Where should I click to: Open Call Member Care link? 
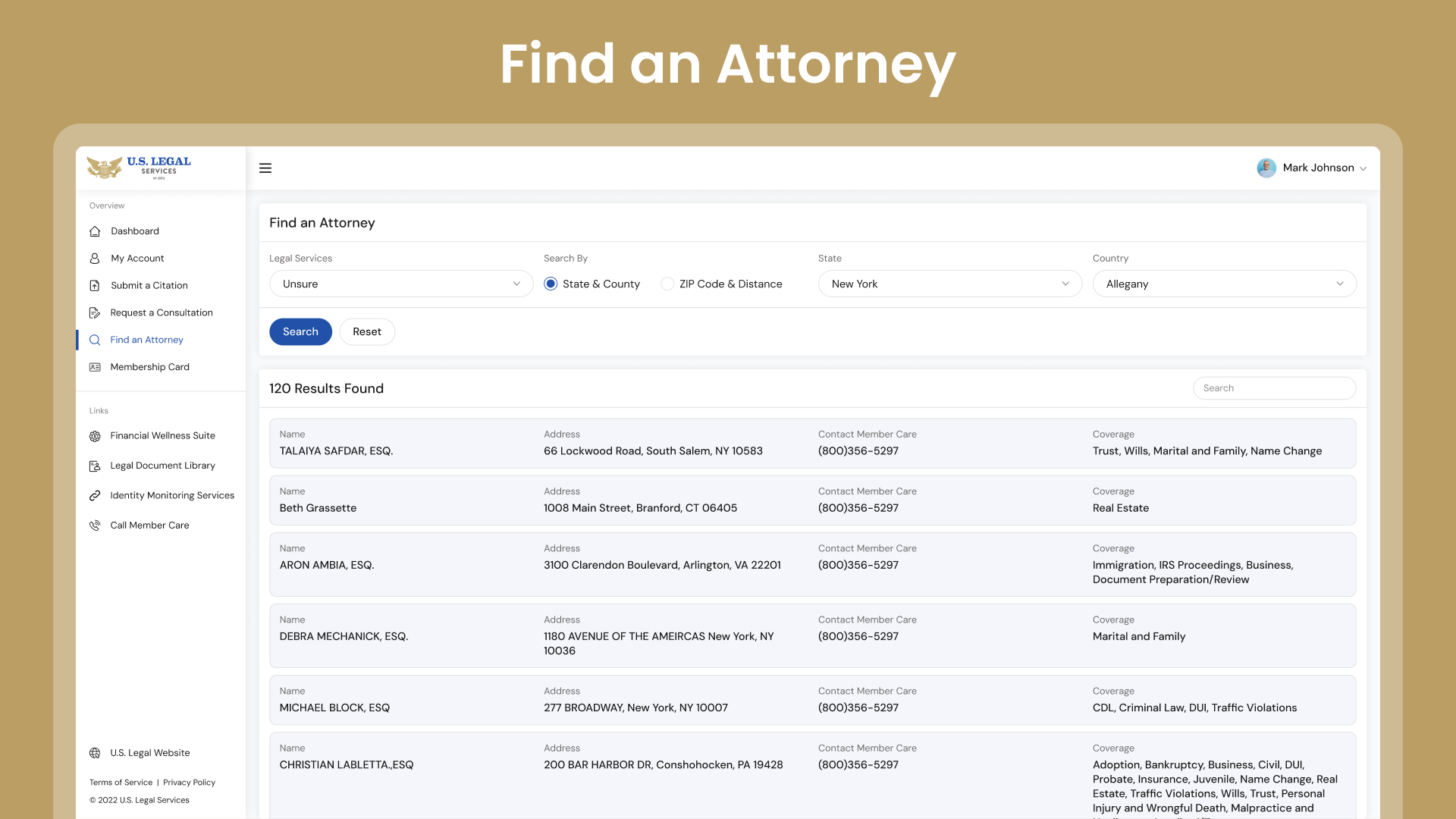149,526
